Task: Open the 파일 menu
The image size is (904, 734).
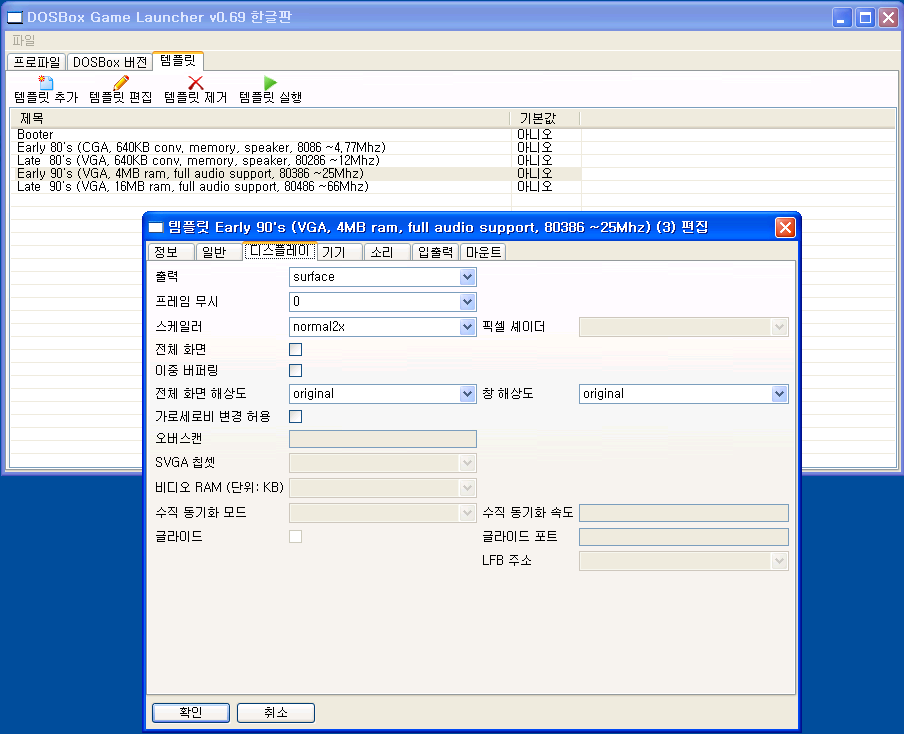Action: coord(24,40)
